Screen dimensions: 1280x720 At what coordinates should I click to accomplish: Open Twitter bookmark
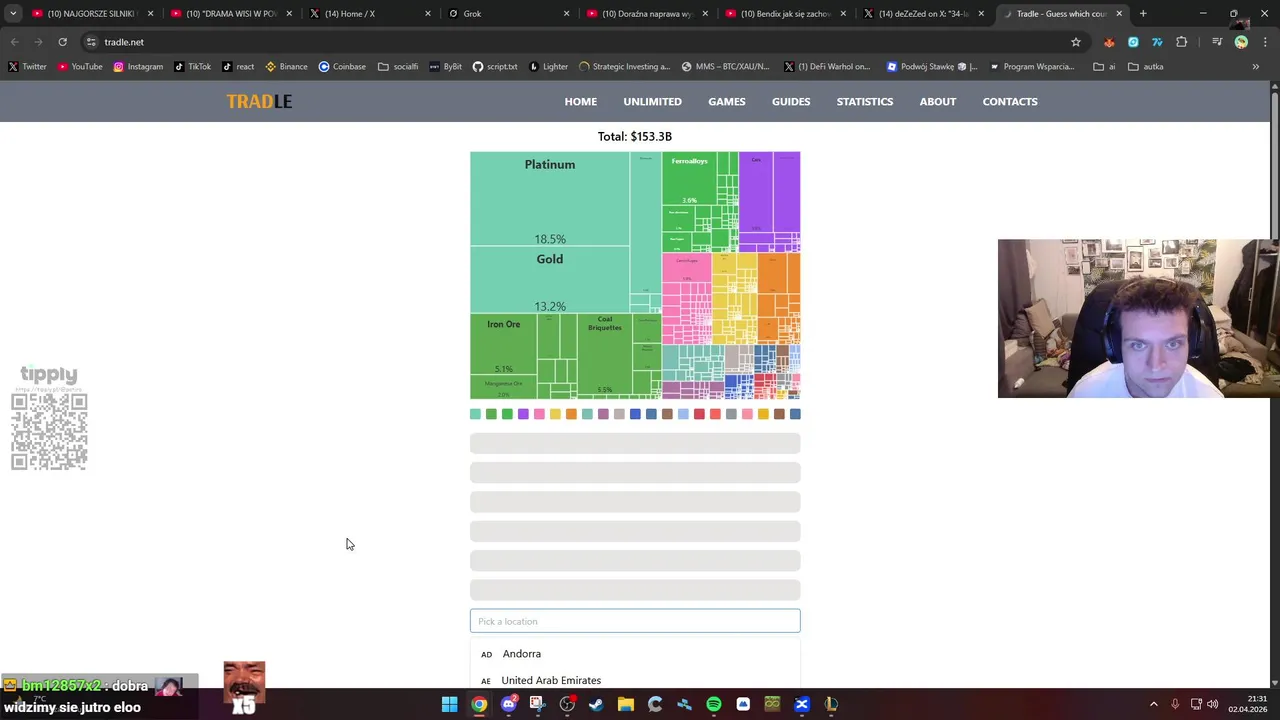coord(27,67)
